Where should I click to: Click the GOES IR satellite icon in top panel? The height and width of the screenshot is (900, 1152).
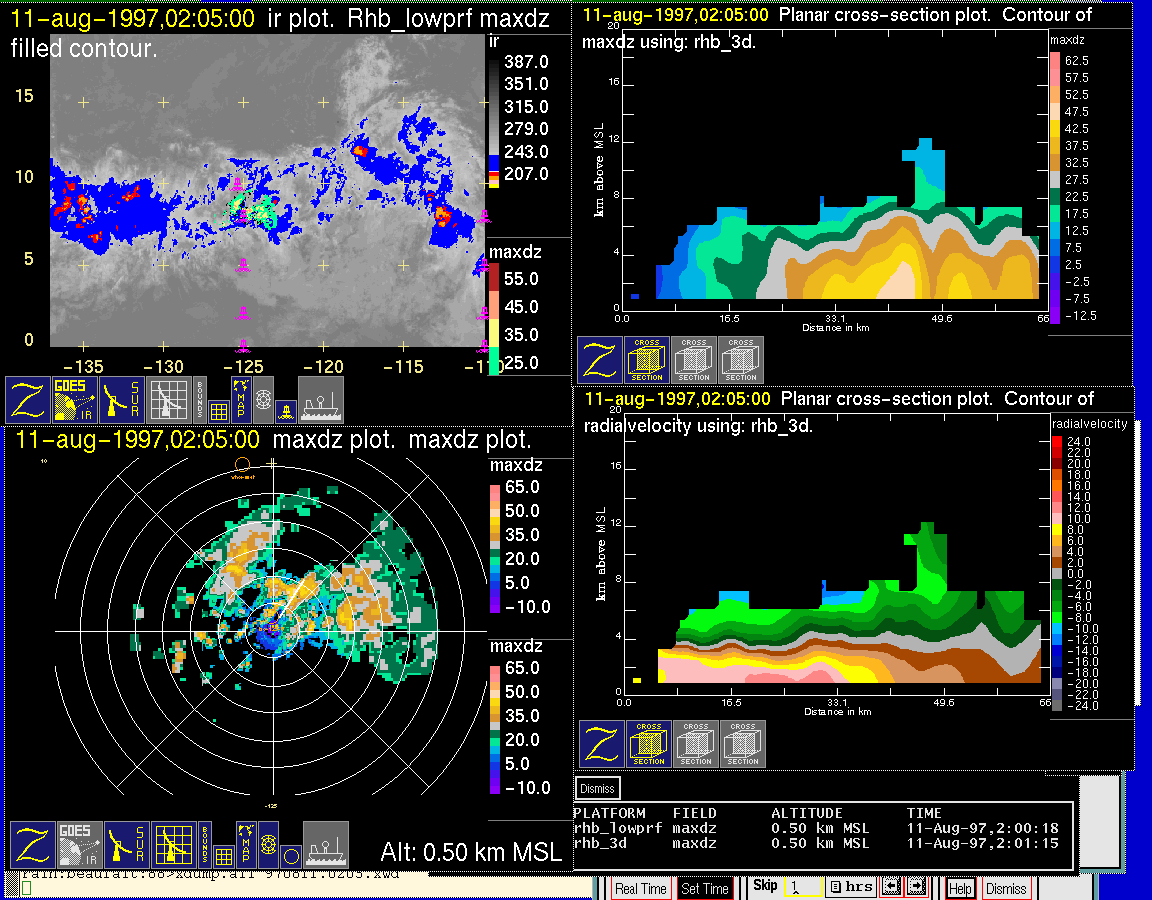pyautogui.click(x=75, y=399)
